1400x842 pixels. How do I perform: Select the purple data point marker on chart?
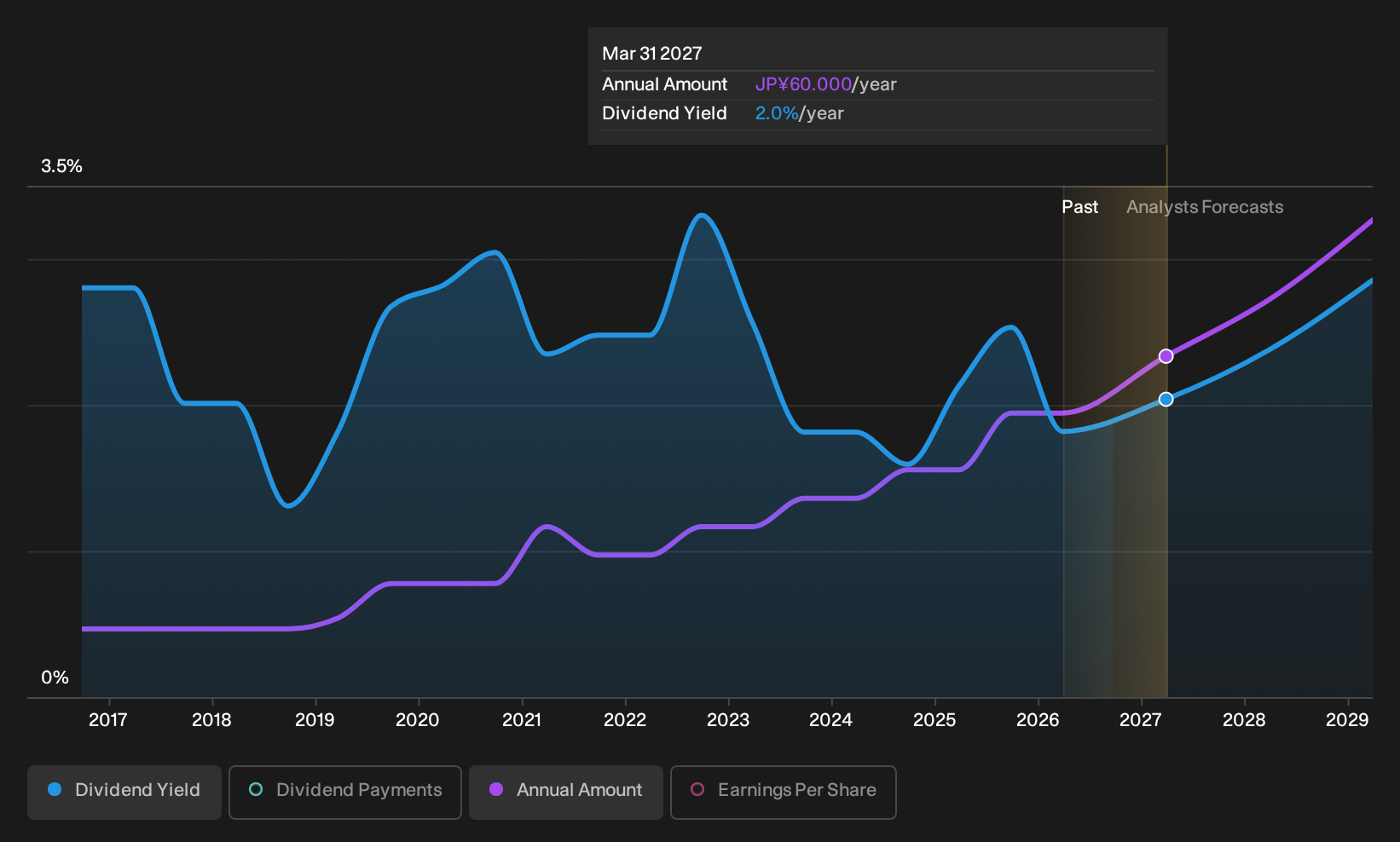1166,356
